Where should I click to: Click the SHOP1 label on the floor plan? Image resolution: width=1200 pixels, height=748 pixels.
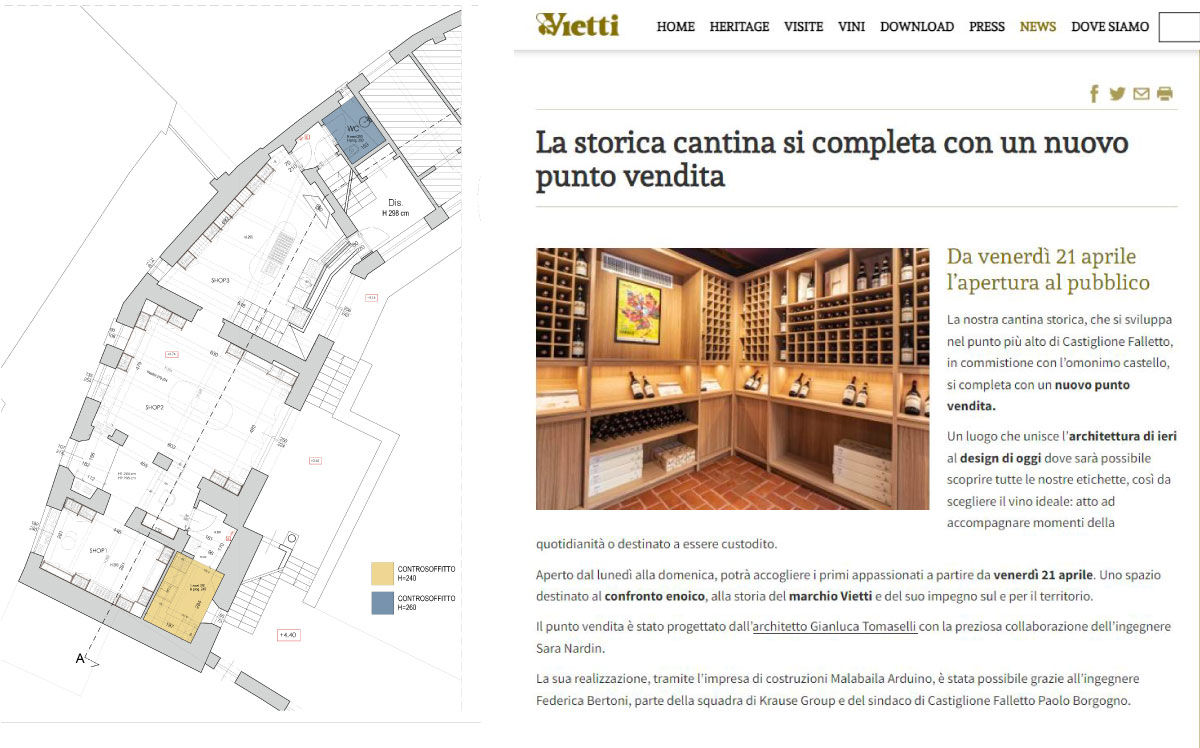coord(98,551)
